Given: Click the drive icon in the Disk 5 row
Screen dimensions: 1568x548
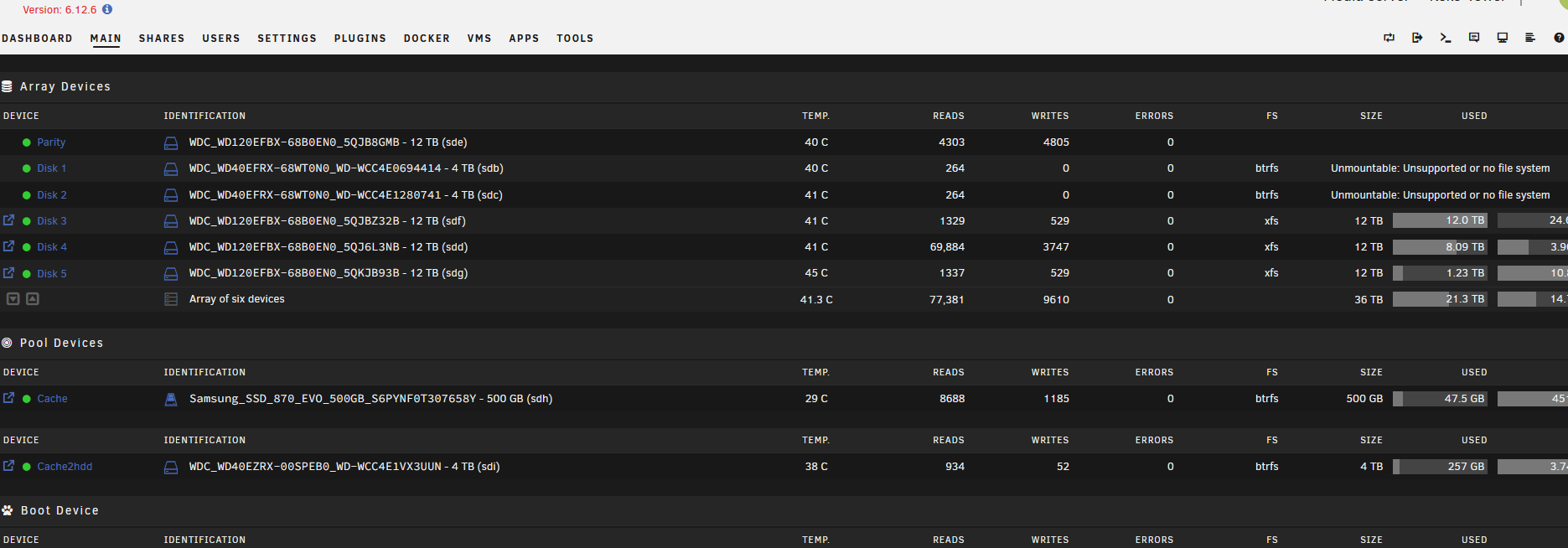Looking at the screenshot, I should (171, 274).
